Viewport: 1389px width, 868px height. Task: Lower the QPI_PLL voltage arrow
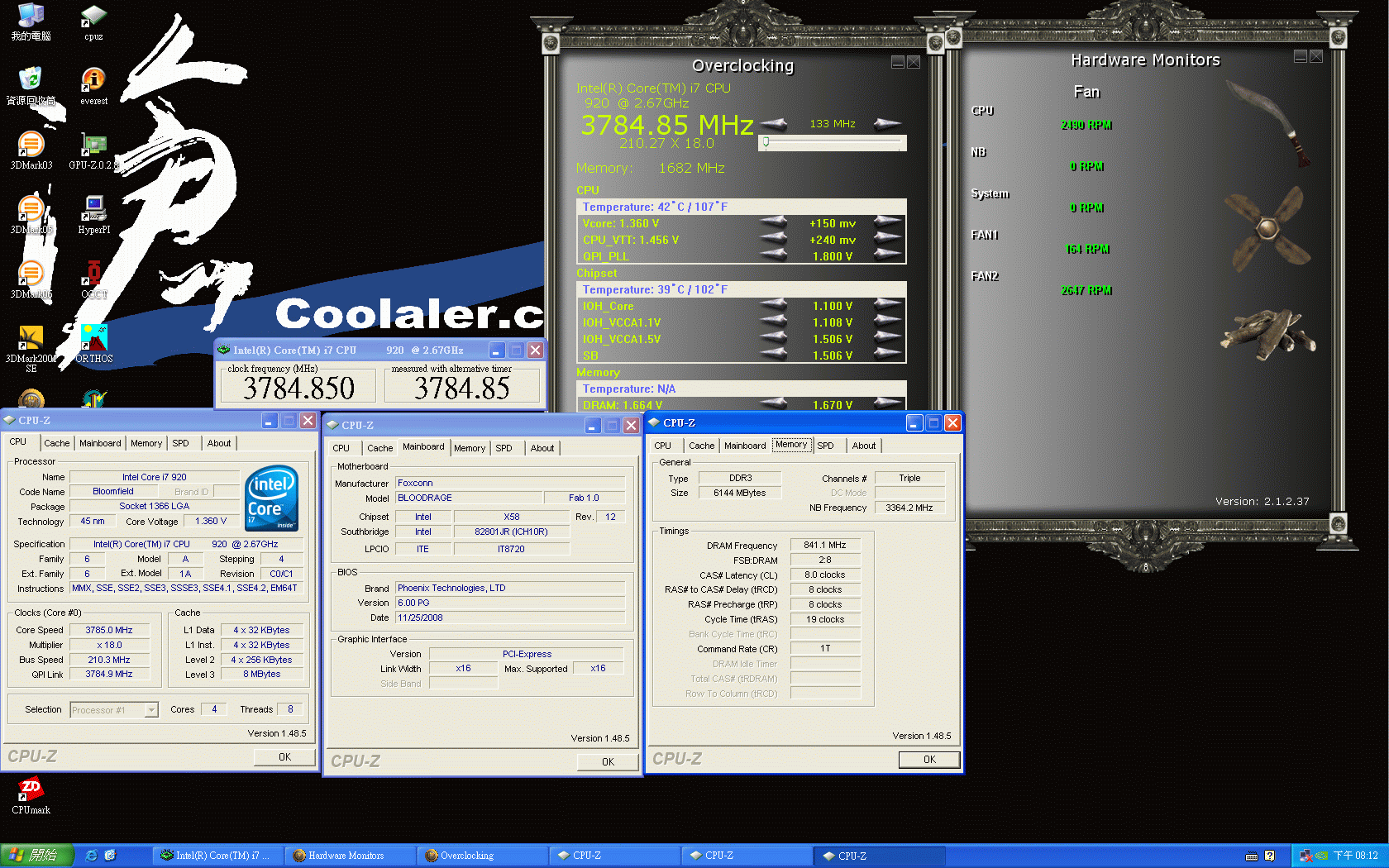point(774,255)
